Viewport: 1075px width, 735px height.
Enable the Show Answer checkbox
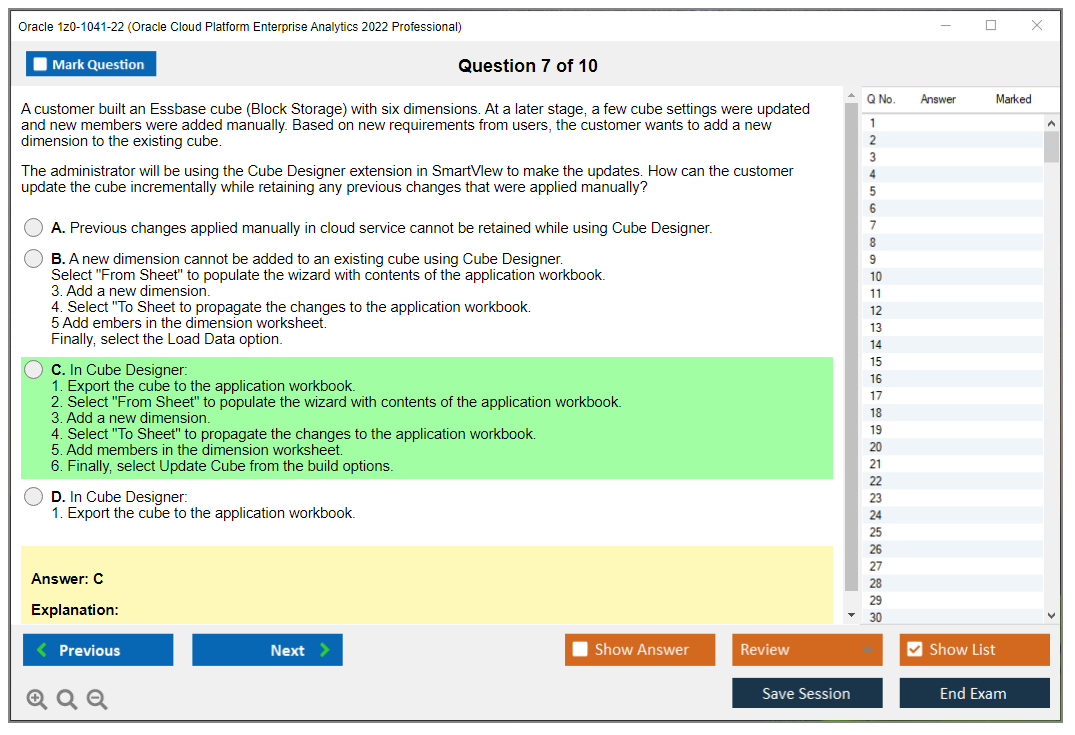tap(580, 650)
